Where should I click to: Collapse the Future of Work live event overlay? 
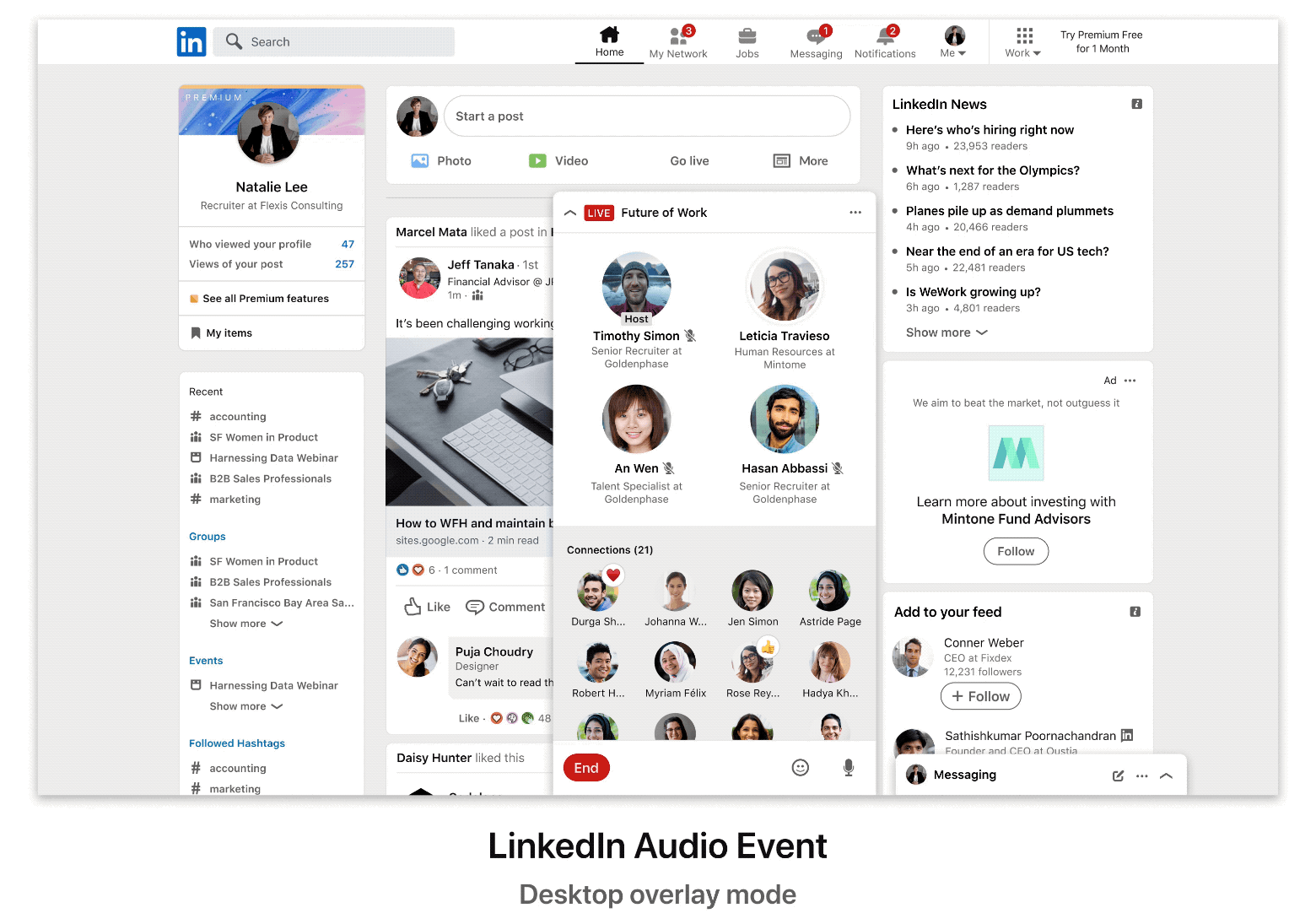tap(570, 213)
